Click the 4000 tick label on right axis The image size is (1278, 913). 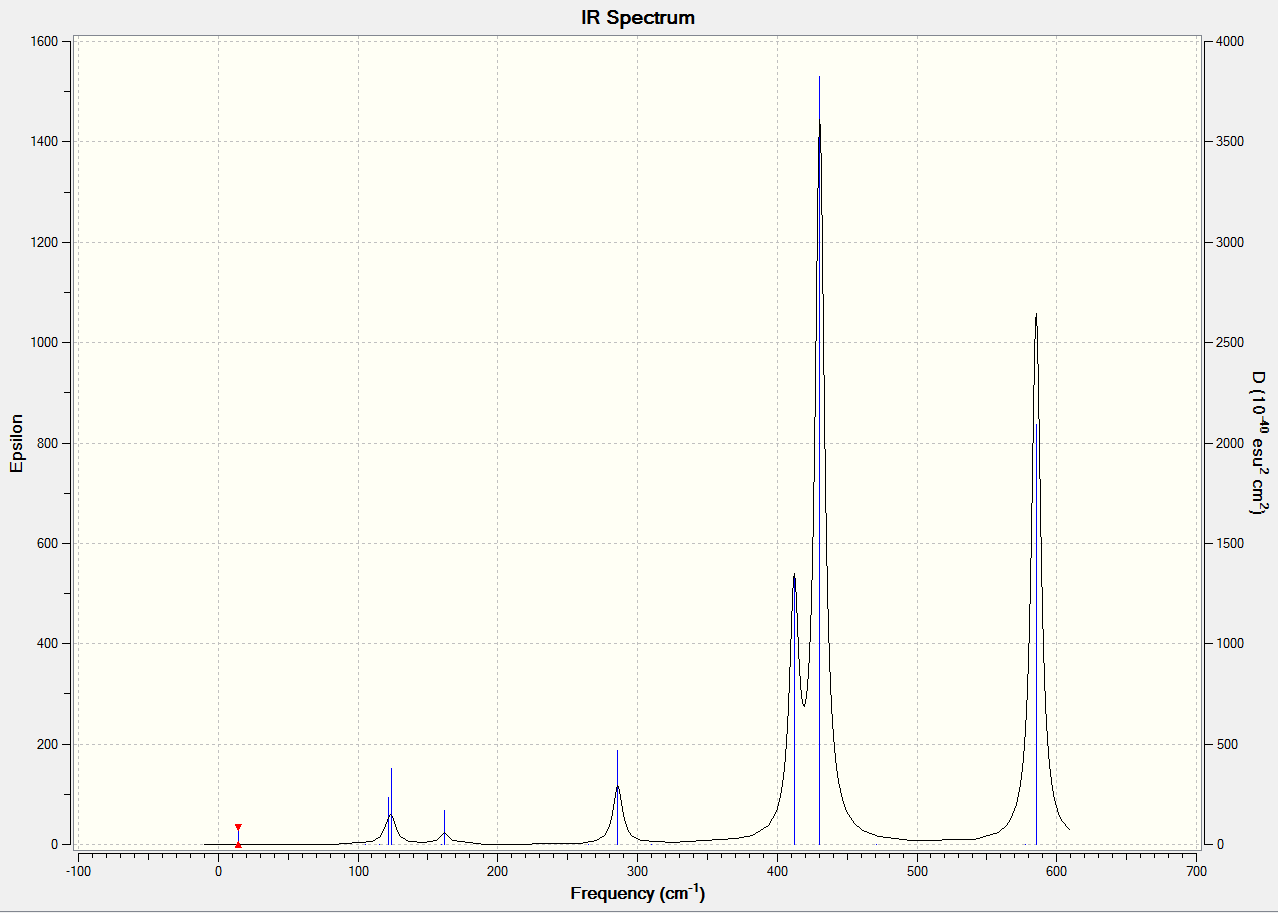(x=1229, y=41)
